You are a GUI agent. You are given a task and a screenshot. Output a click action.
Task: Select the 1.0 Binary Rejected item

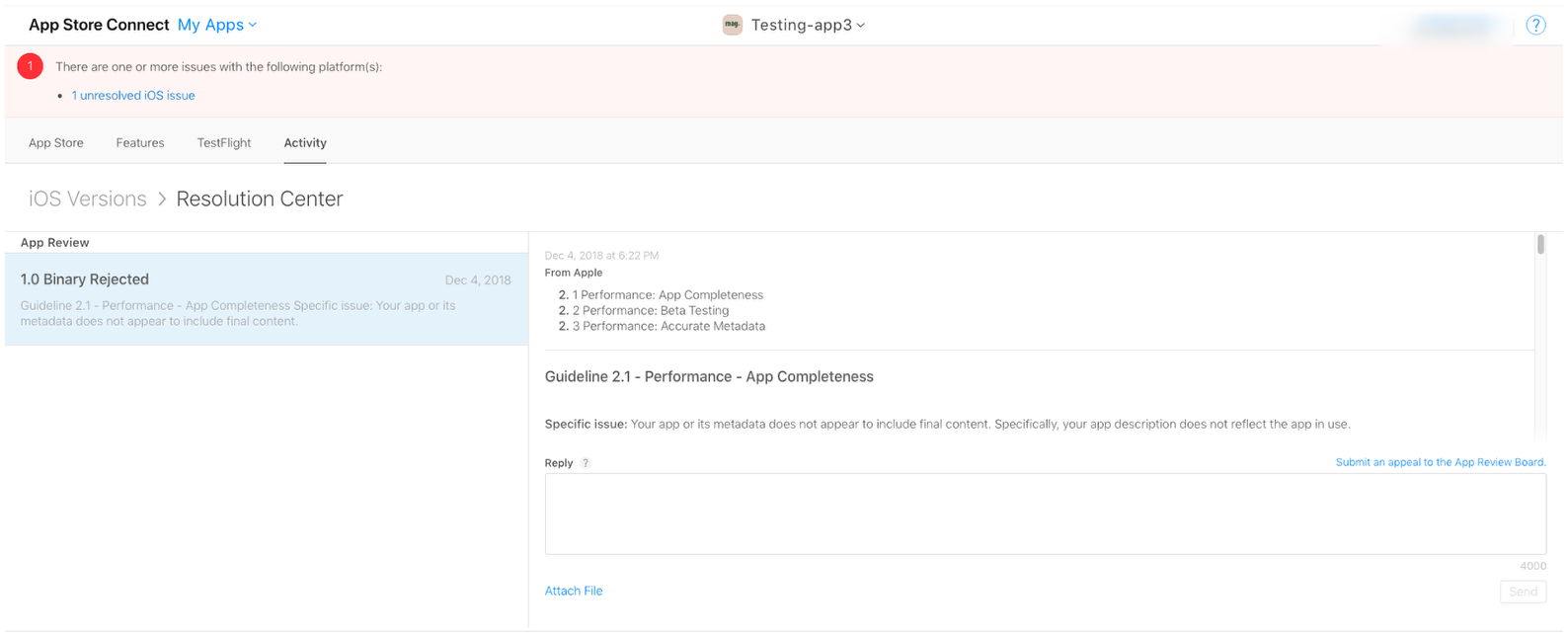click(x=267, y=299)
